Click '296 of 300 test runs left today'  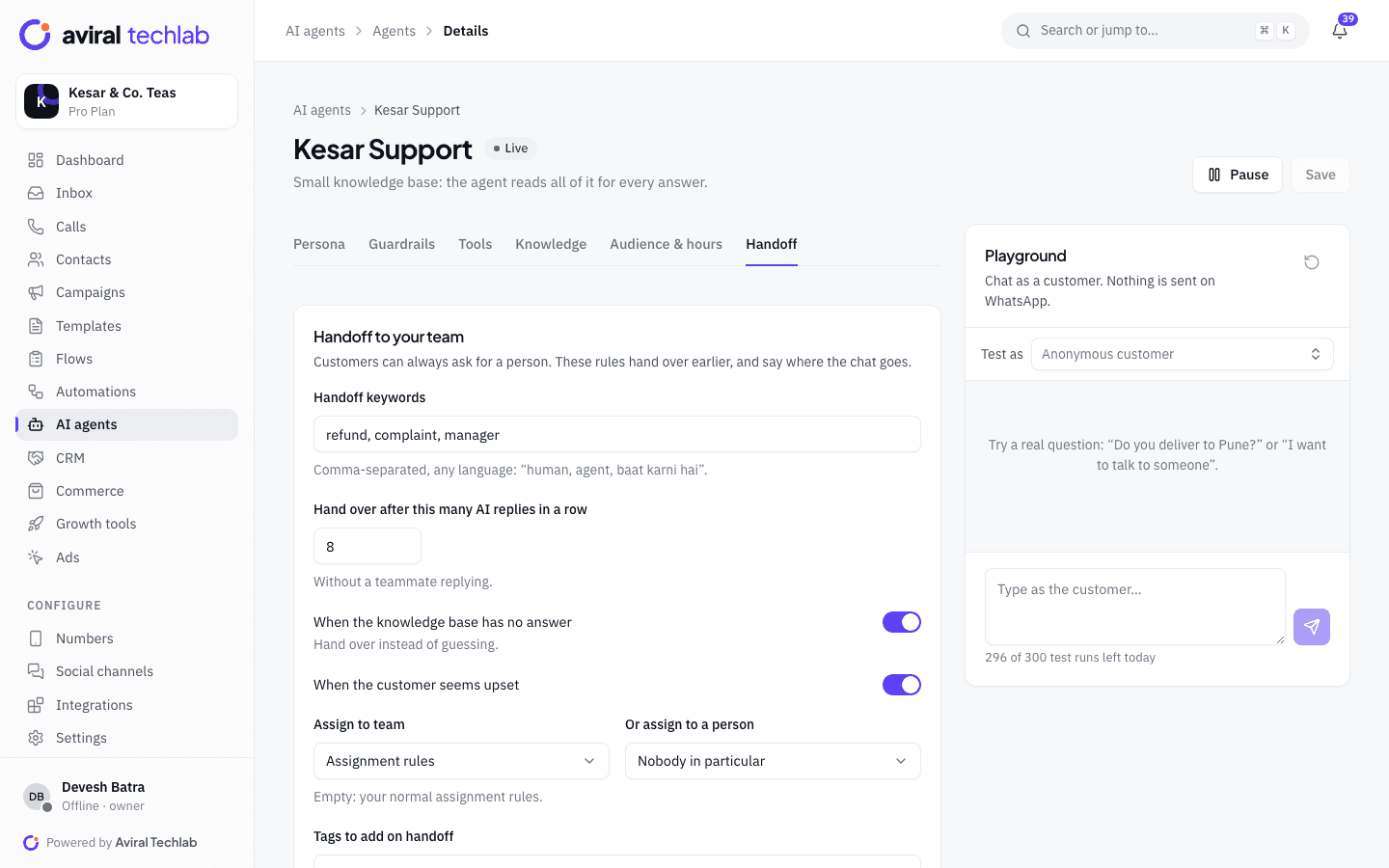coord(1070,658)
